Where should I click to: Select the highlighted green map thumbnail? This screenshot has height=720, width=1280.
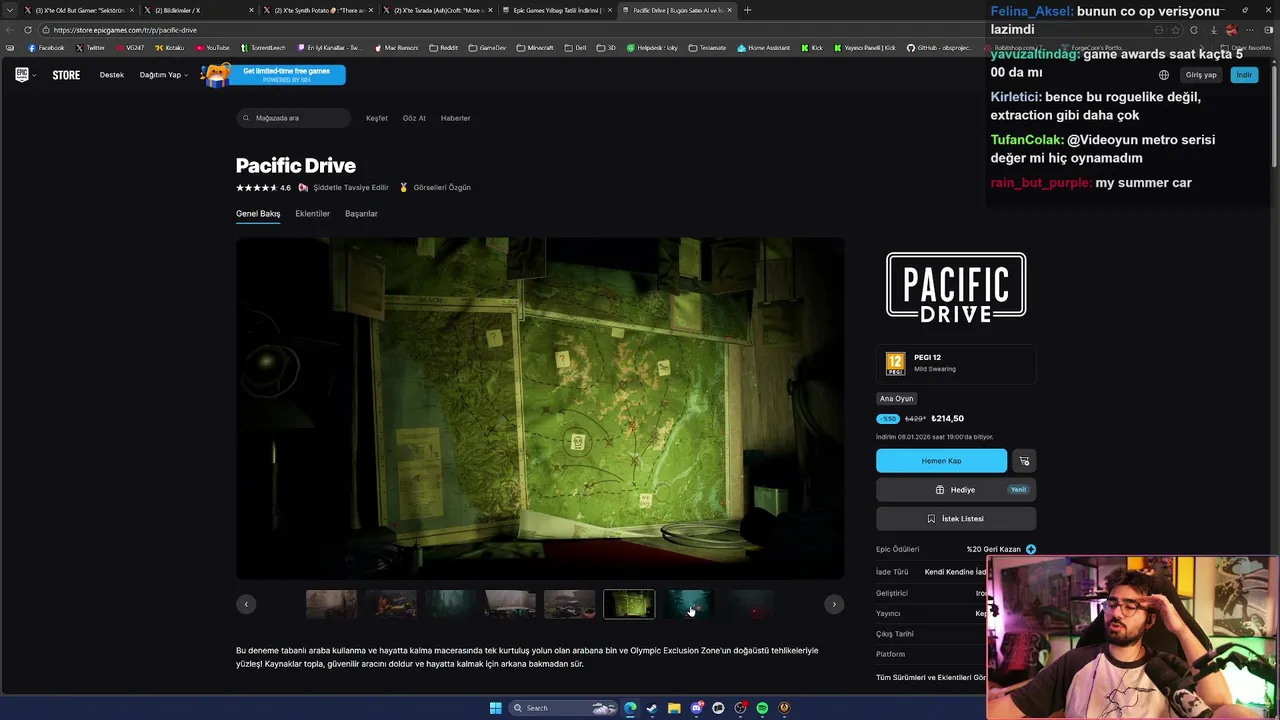point(629,604)
